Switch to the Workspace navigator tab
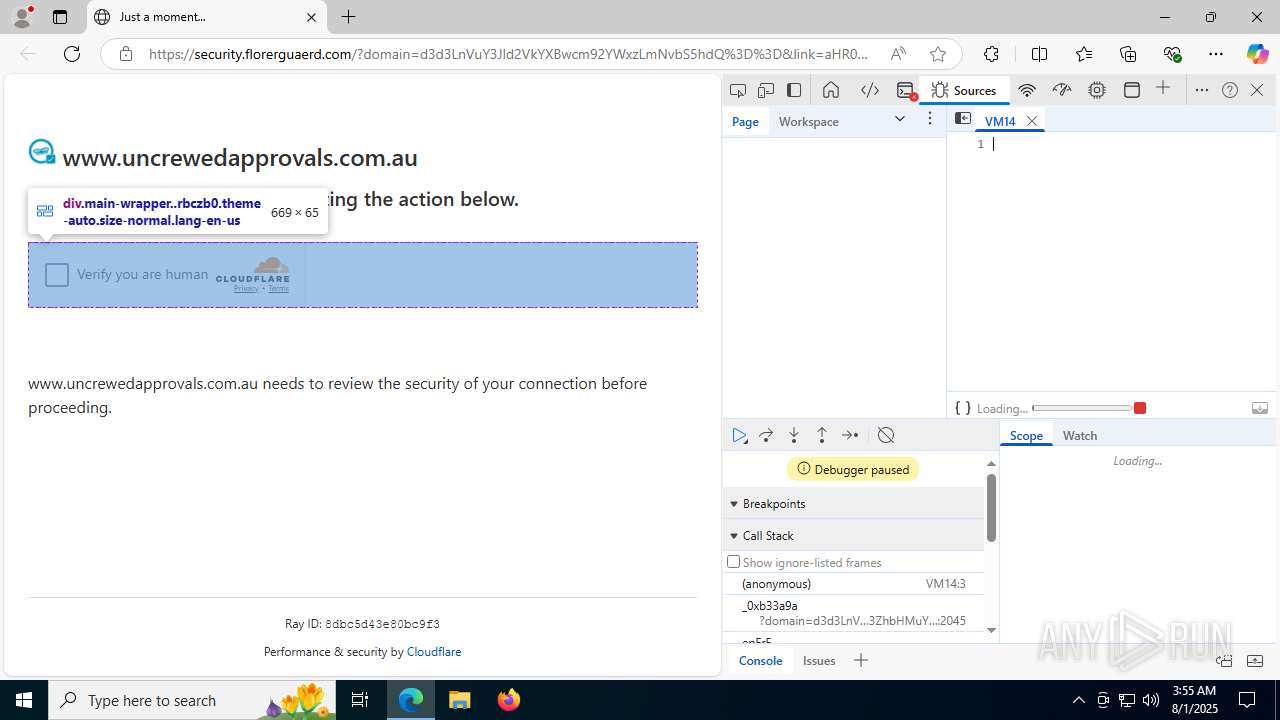The image size is (1280, 720). [x=808, y=121]
